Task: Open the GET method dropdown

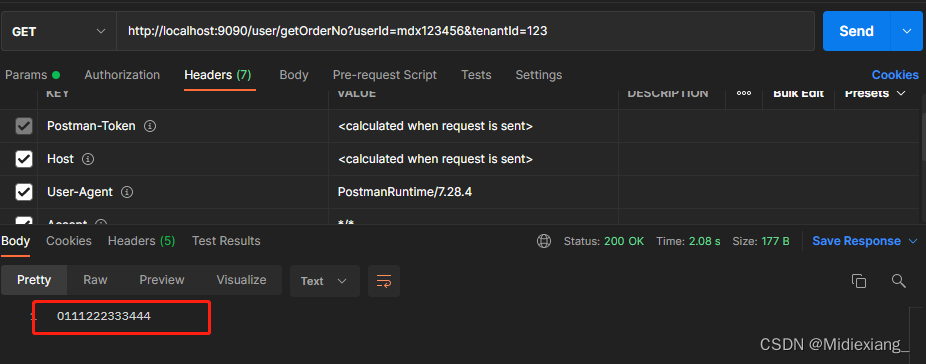Action: (58, 31)
